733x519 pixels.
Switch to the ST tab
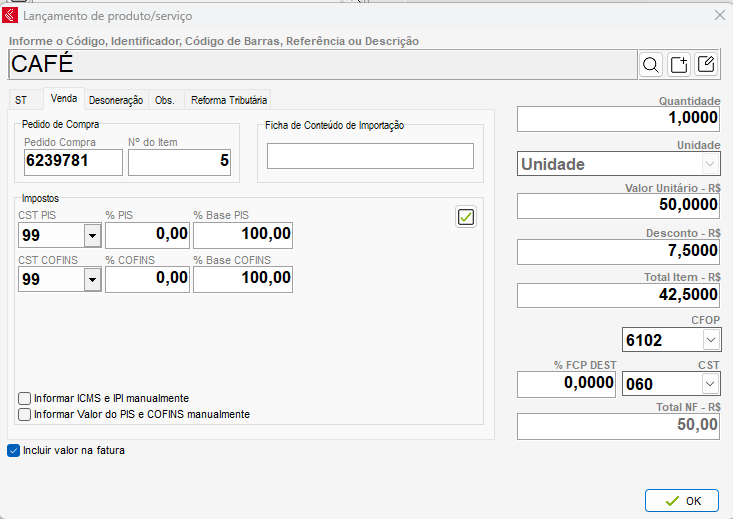(x=21, y=100)
